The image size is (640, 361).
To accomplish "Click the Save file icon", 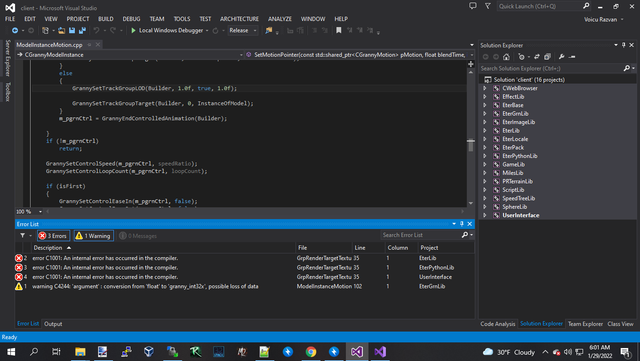I will (x=72, y=31).
